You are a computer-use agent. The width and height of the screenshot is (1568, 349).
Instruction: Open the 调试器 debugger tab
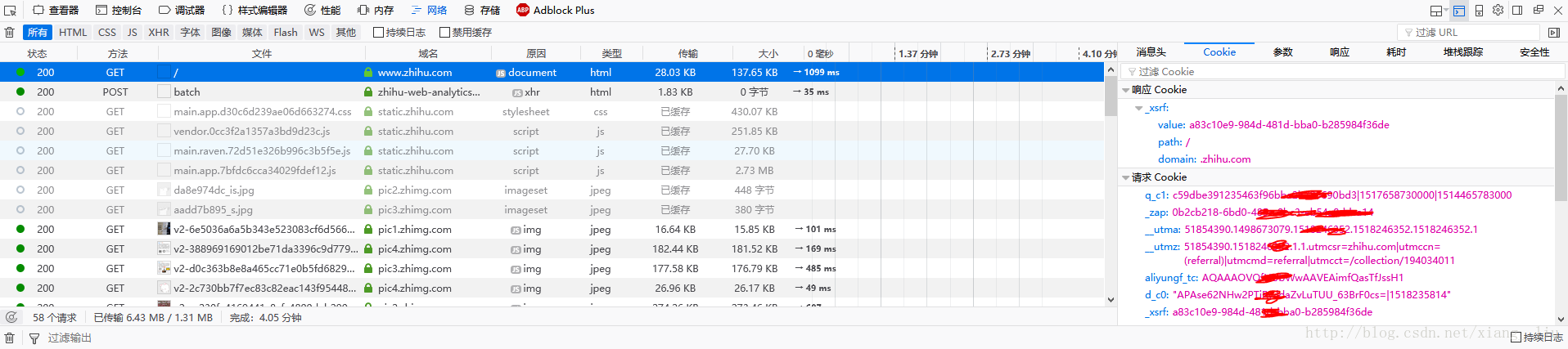point(182,11)
